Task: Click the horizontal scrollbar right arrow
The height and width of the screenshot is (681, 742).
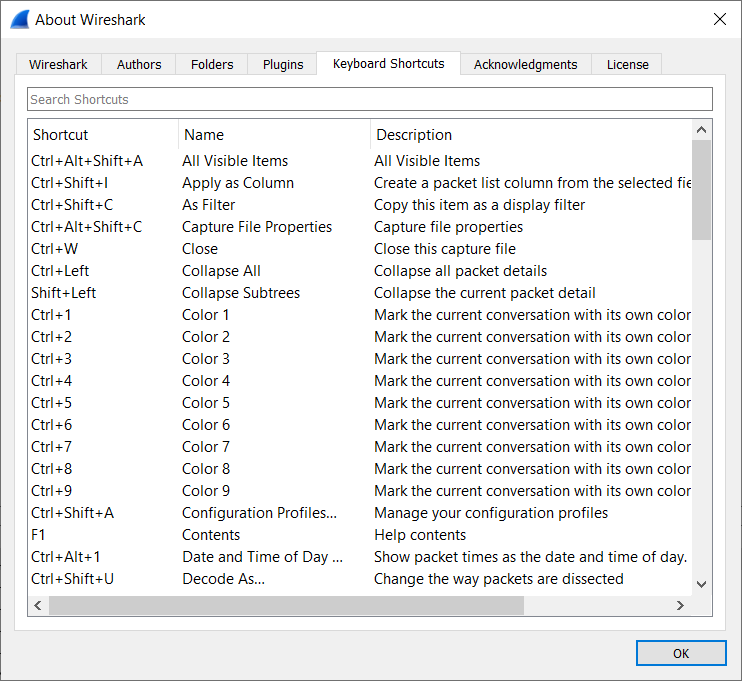Action: tap(680, 605)
